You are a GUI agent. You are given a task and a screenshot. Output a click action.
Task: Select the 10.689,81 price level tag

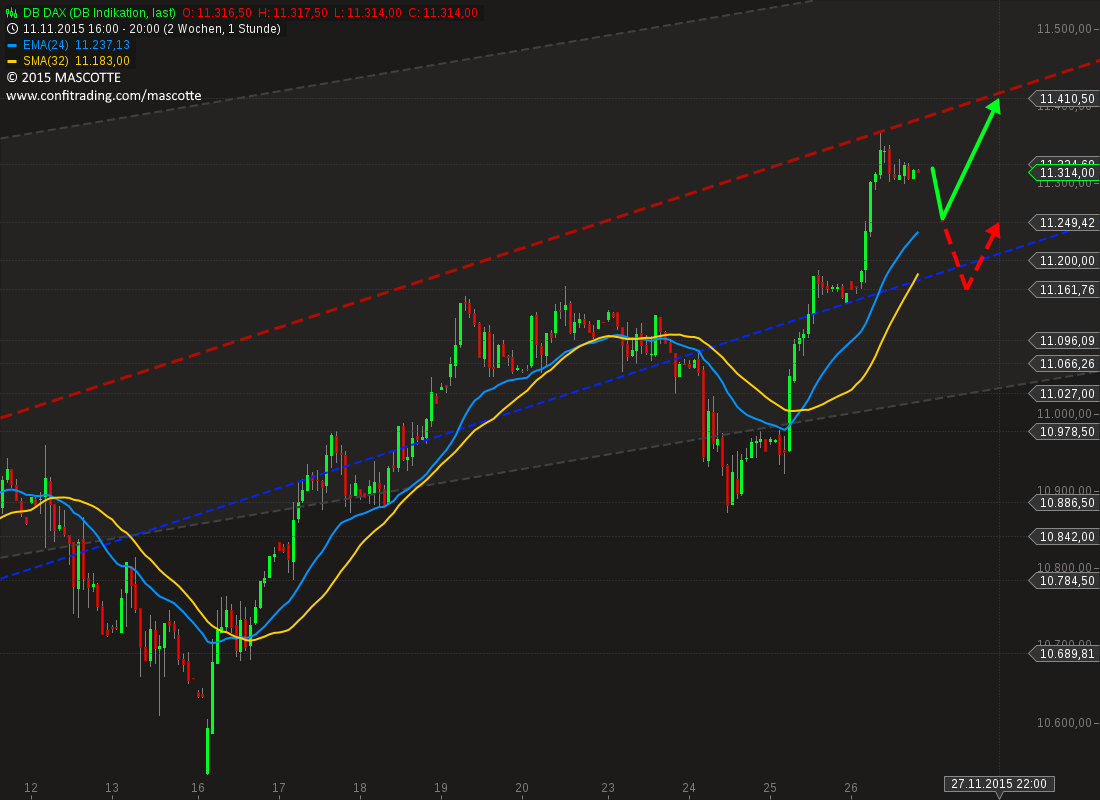(1065, 653)
